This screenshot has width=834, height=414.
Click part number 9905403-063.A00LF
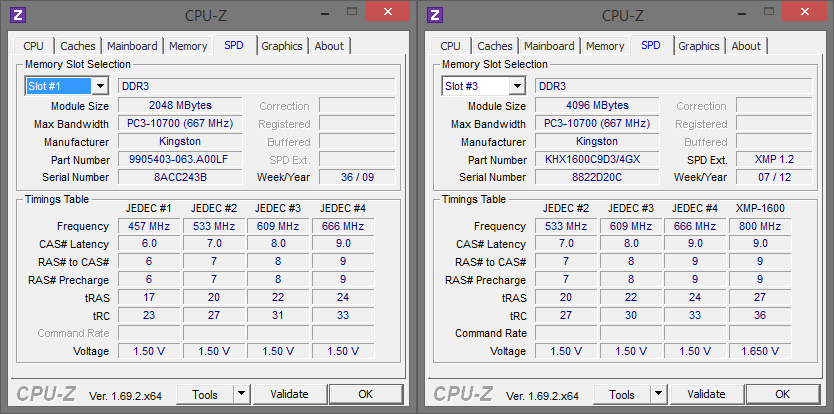pyautogui.click(x=180, y=159)
